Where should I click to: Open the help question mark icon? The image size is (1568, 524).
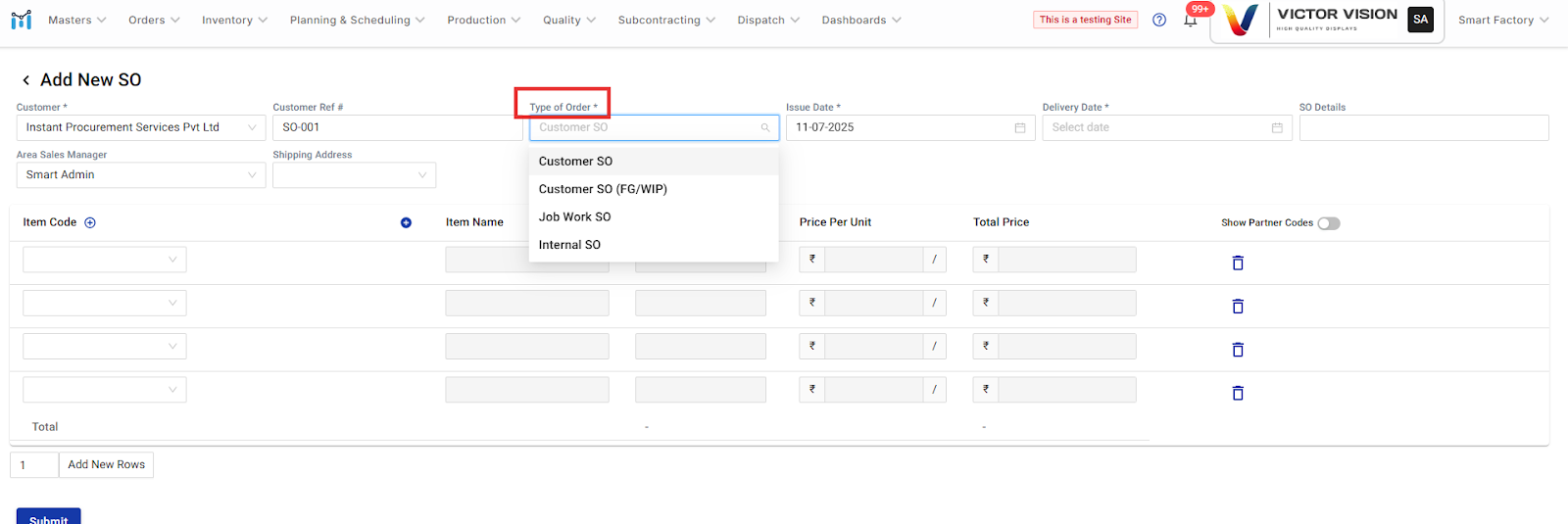[1159, 20]
